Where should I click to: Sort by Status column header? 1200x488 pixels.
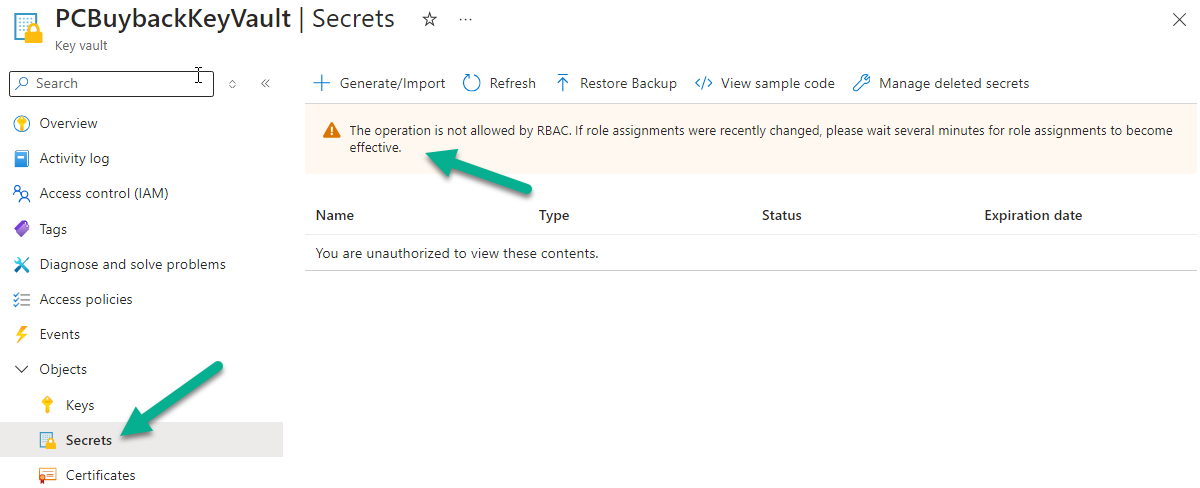click(782, 215)
